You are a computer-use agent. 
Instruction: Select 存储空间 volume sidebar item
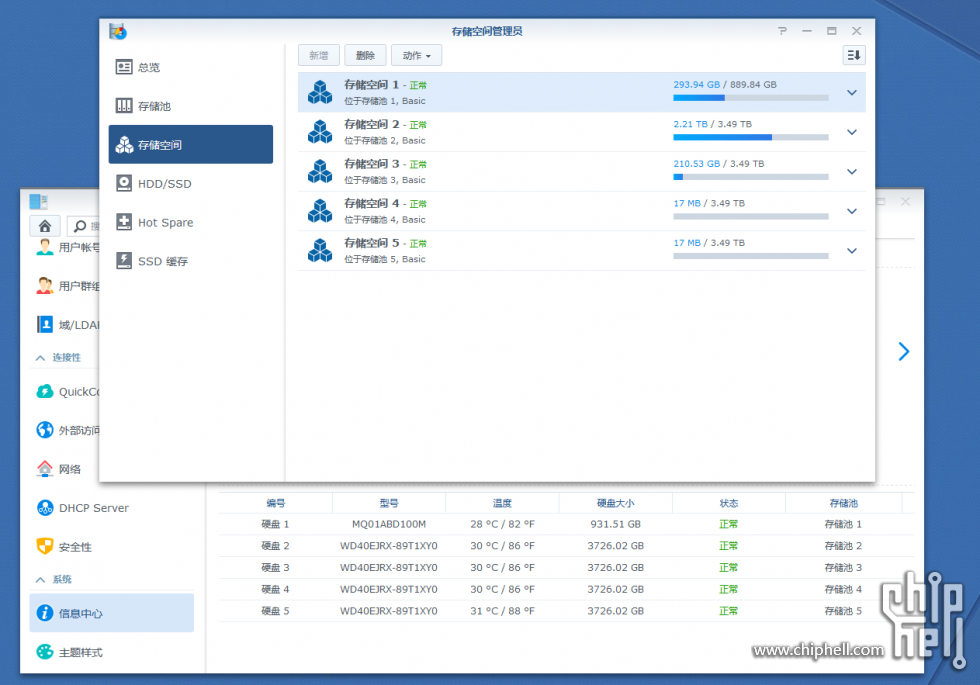click(x=191, y=144)
